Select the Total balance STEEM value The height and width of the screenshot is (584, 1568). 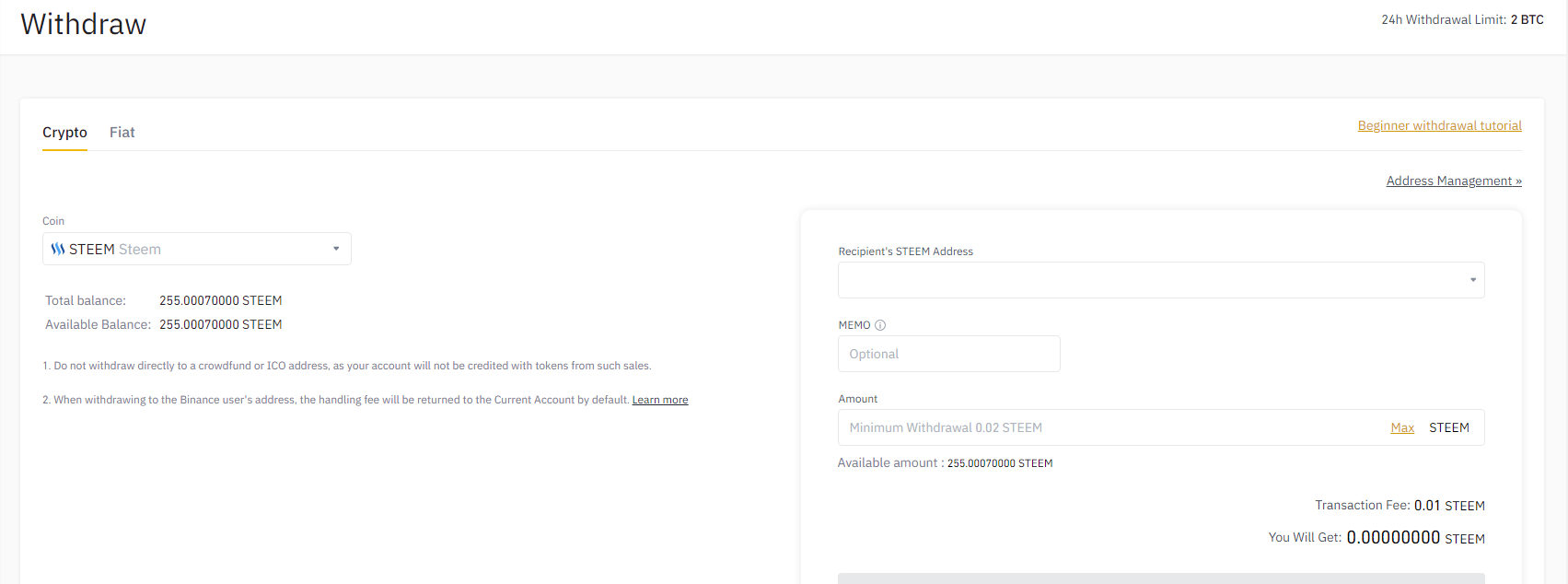(221, 300)
